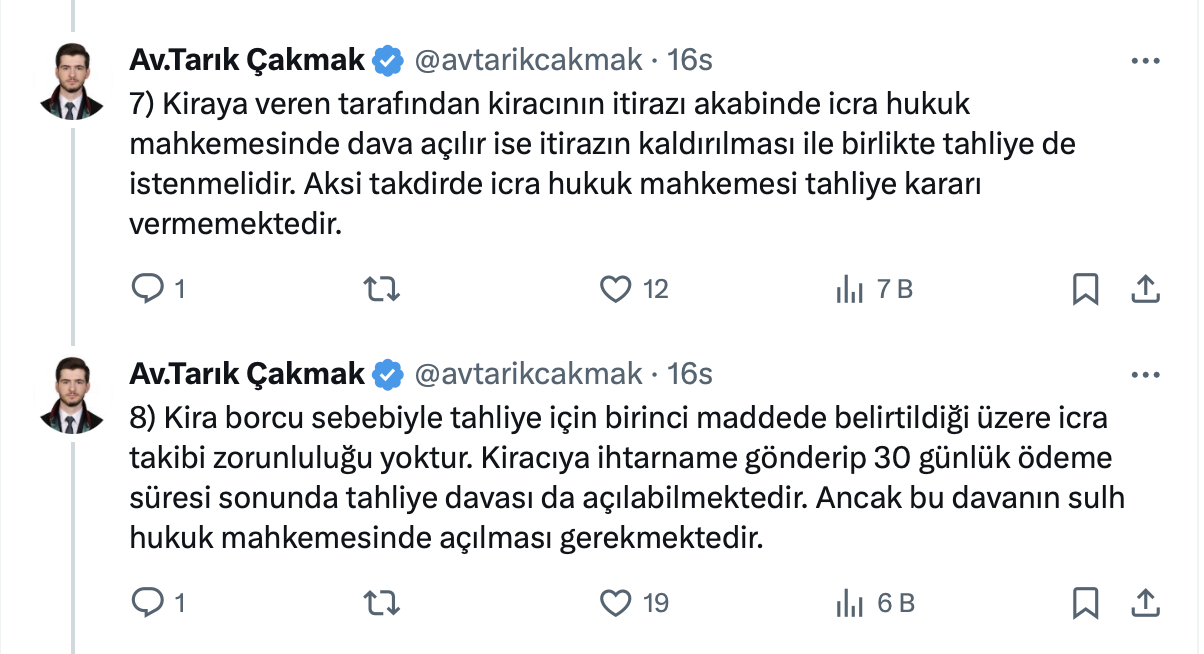Retweet the tweet starting with 8)
This screenshot has height=654, width=1204.
(x=381, y=602)
